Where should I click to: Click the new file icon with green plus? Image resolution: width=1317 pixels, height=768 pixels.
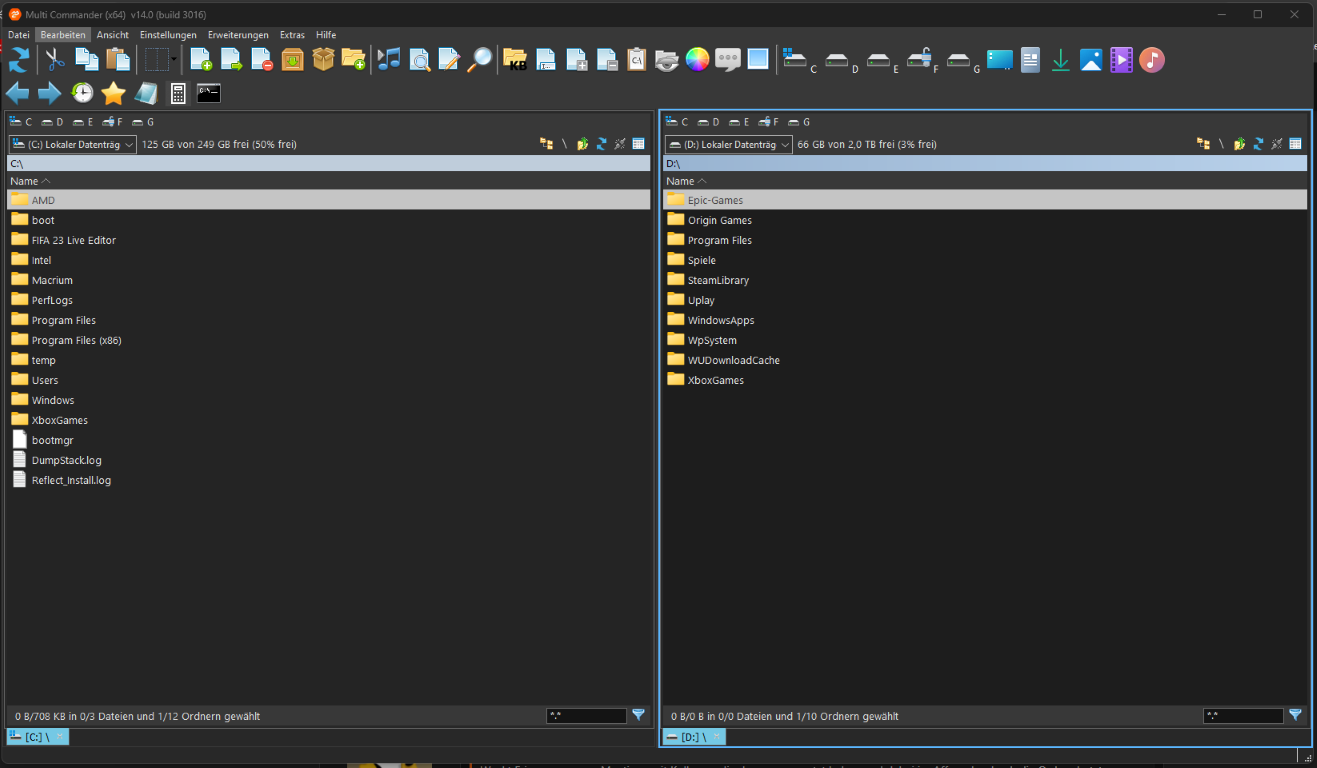point(201,60)
